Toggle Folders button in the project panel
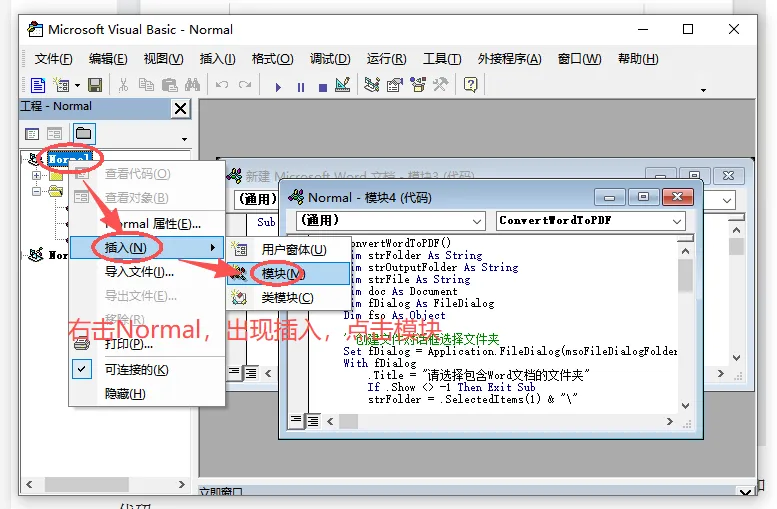This screenshot has width=777, height=509. point(83,133)
